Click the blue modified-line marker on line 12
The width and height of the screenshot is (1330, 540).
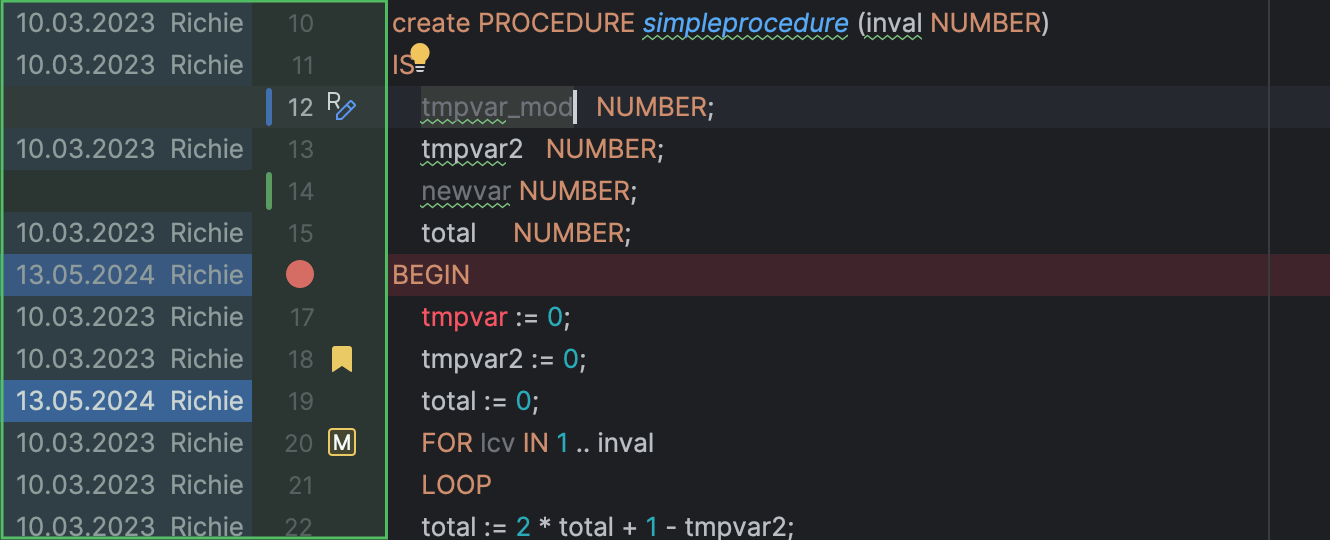(x=269, y=107)
